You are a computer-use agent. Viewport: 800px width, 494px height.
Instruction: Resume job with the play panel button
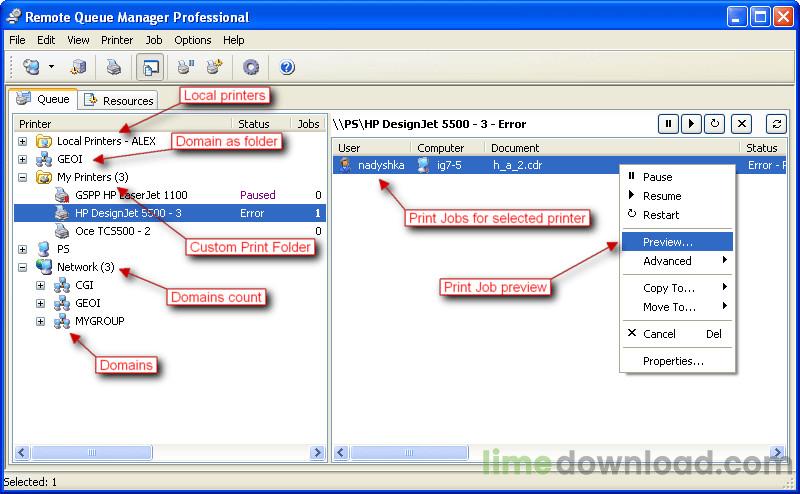click(691, 124)
